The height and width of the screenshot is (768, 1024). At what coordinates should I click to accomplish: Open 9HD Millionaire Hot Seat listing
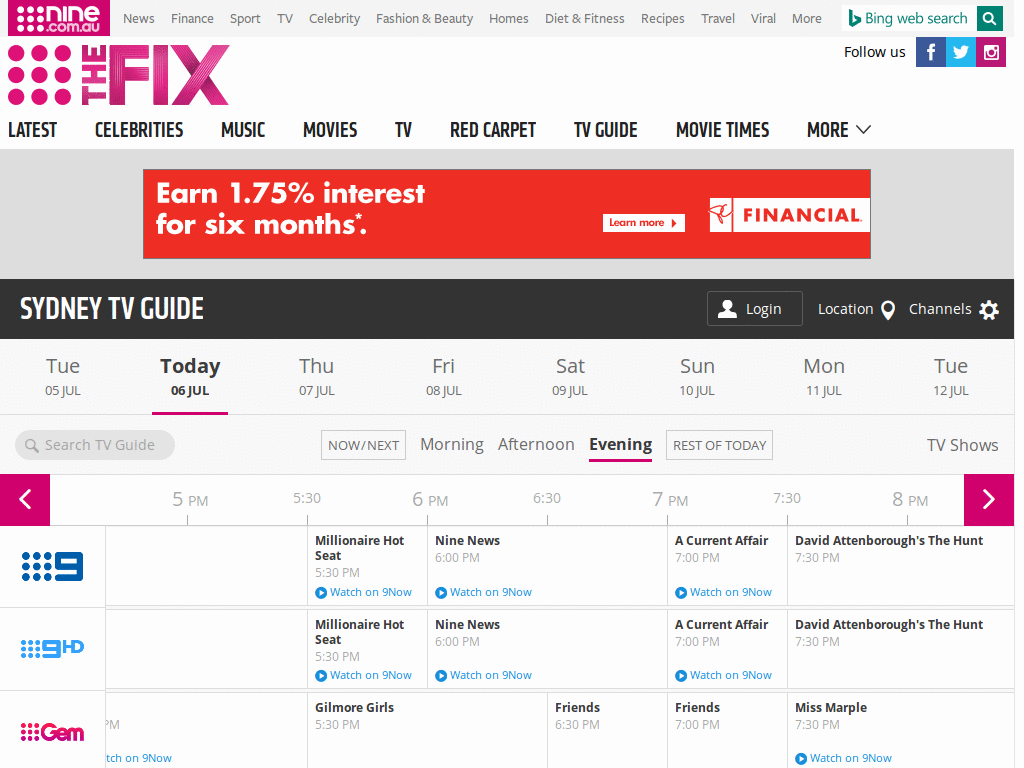[x=359, y=632]
